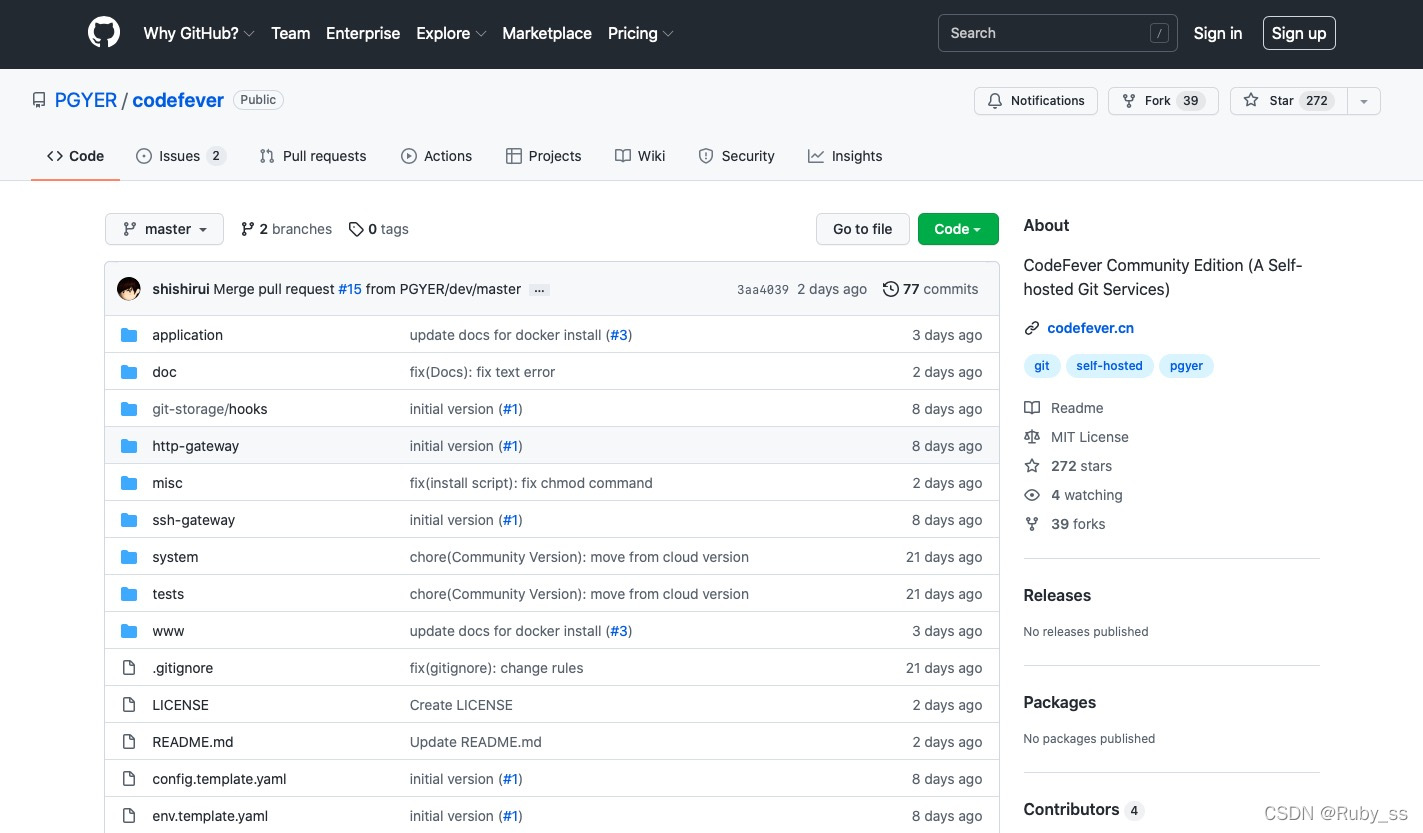Click the link icon beside codefever.cn

pyautogui.click(x=1032, y=328)
